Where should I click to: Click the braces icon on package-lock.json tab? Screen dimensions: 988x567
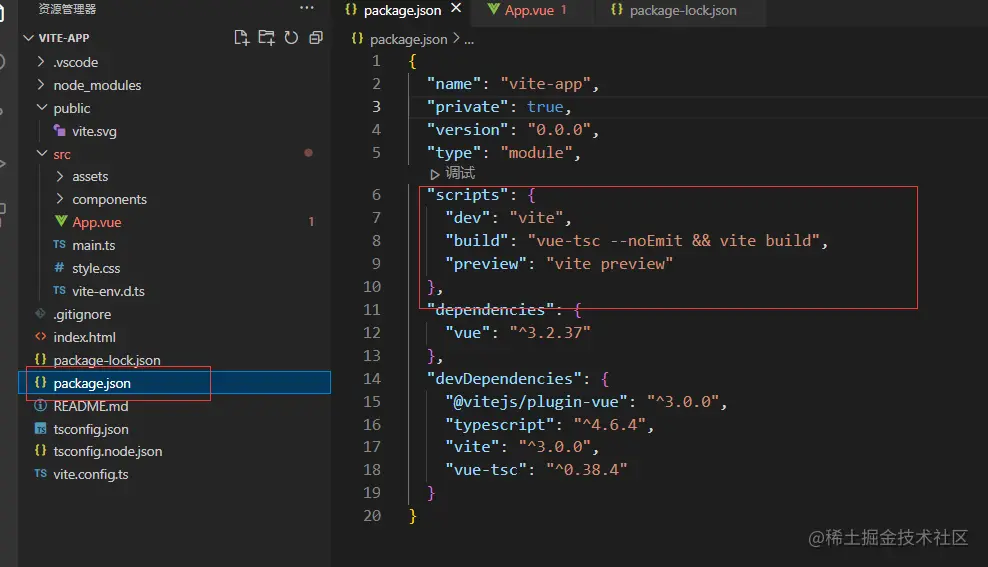[x=617, y=9]
